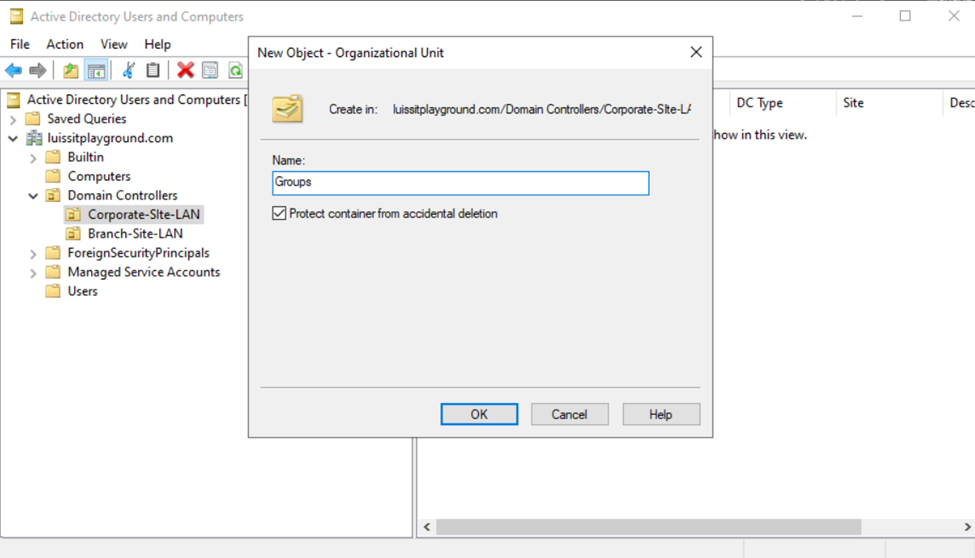975x558 pixels.
Task: Click the Users folder icon in tree
Action: pos(53,291)
